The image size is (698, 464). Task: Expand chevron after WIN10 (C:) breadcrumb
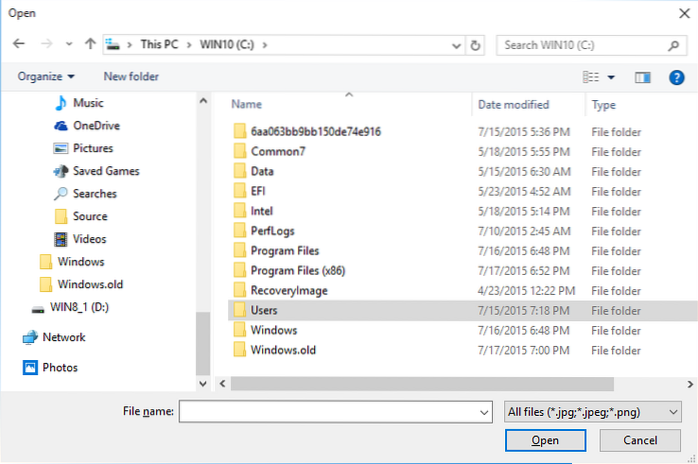coord(265,45)
